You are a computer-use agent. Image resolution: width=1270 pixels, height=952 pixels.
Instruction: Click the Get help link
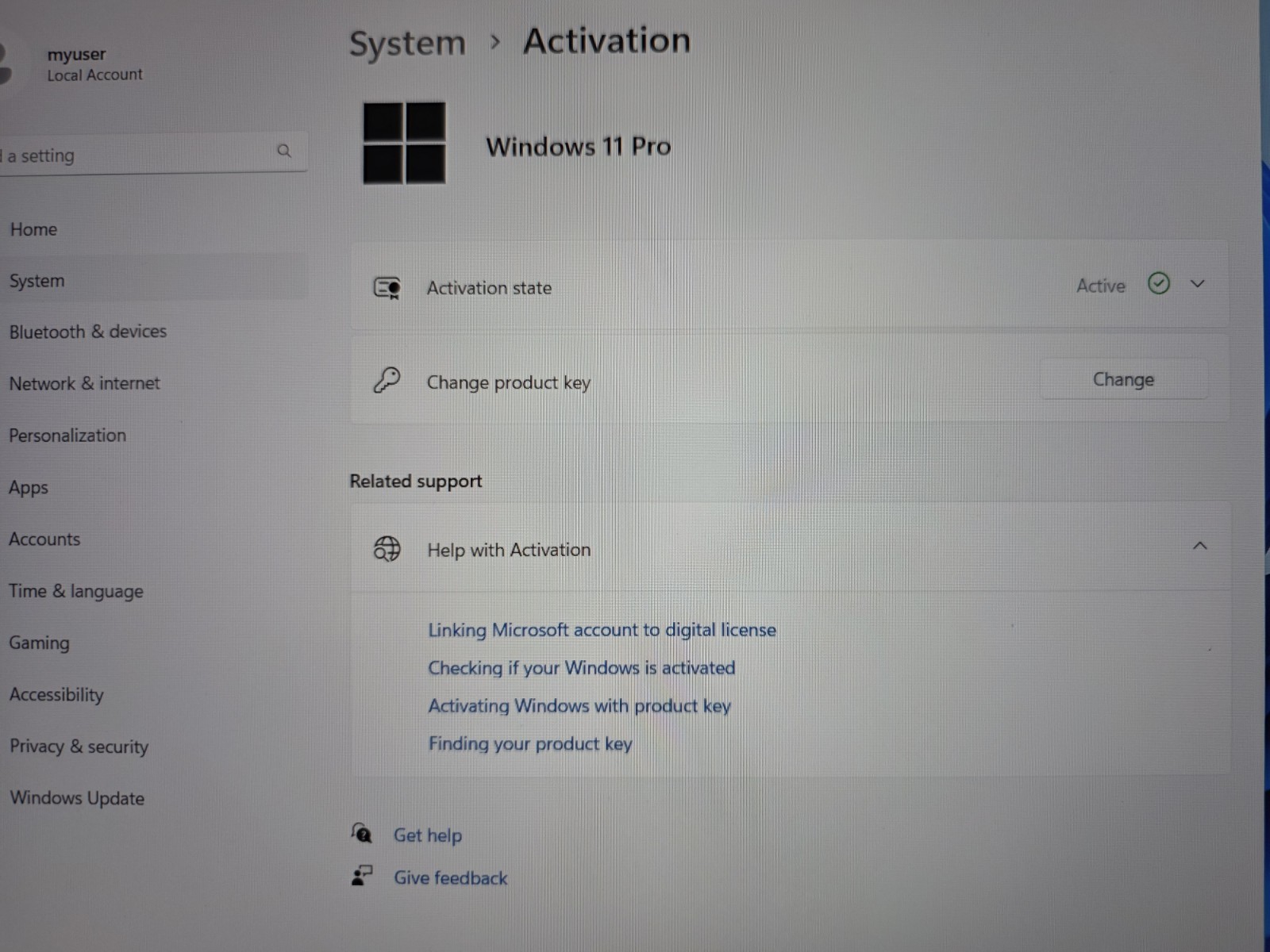pyautogui.click(x=428, y=835)
